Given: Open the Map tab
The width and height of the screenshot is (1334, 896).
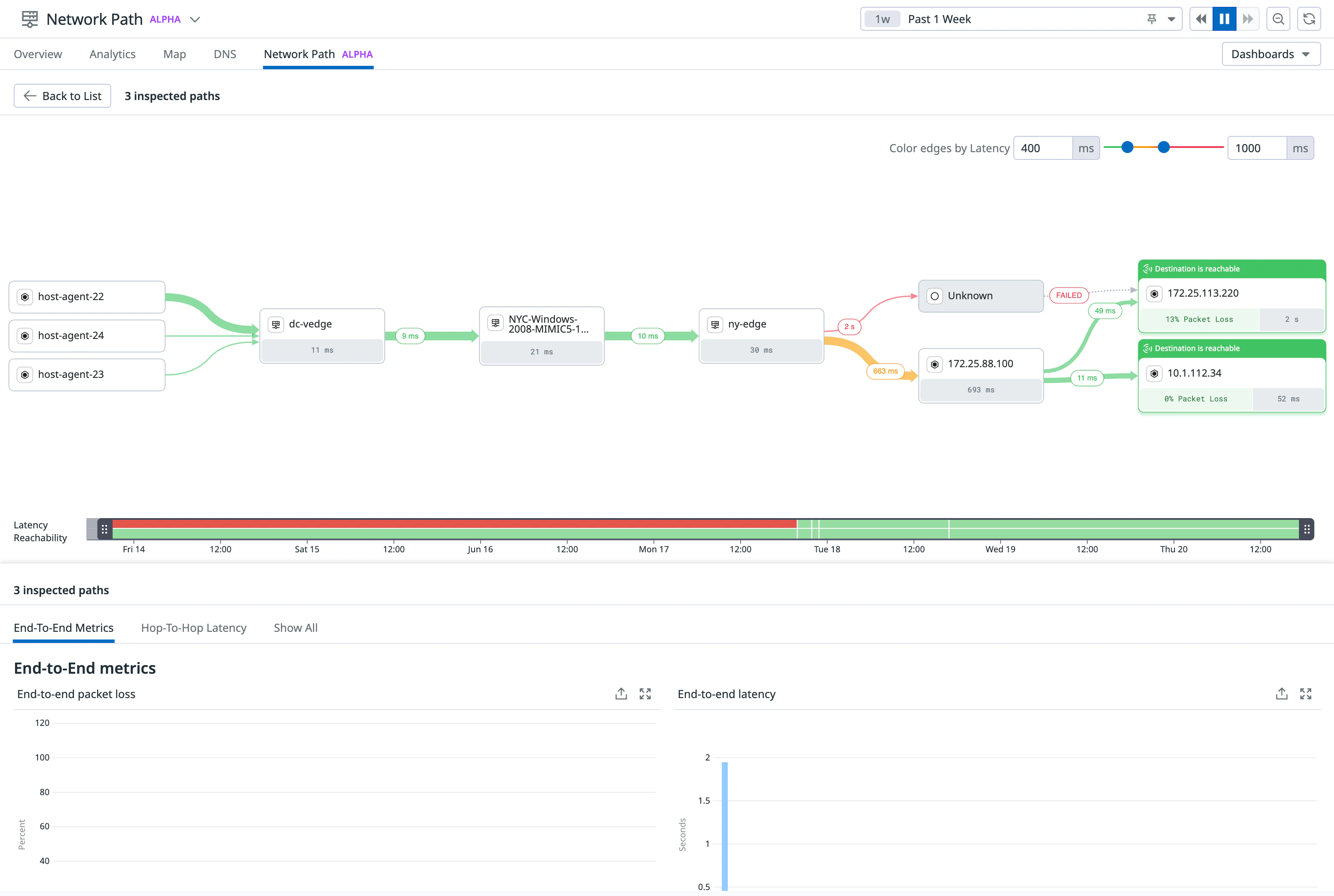Looking at the screenshot, I should [x=174, y=54].
